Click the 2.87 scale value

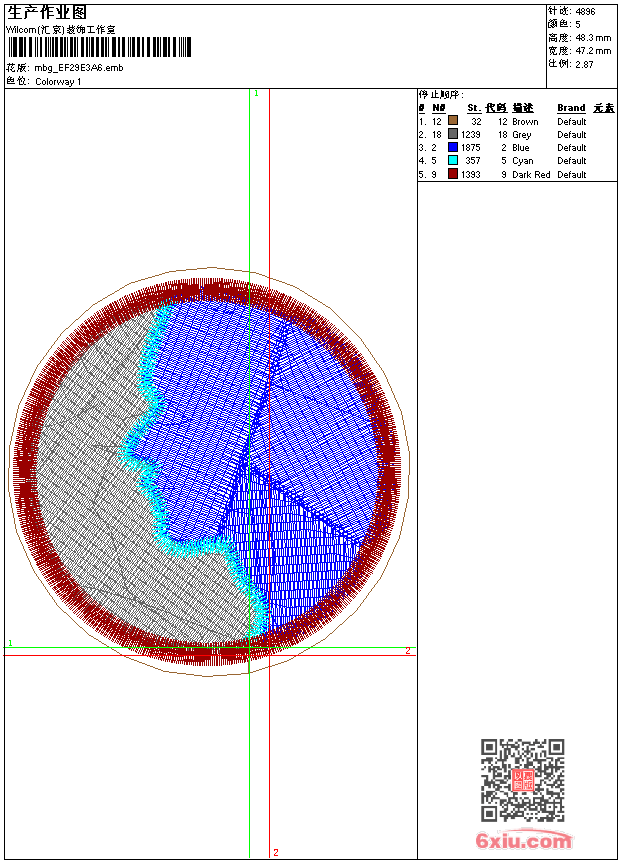pyautogui.click(x=584, y=63)
